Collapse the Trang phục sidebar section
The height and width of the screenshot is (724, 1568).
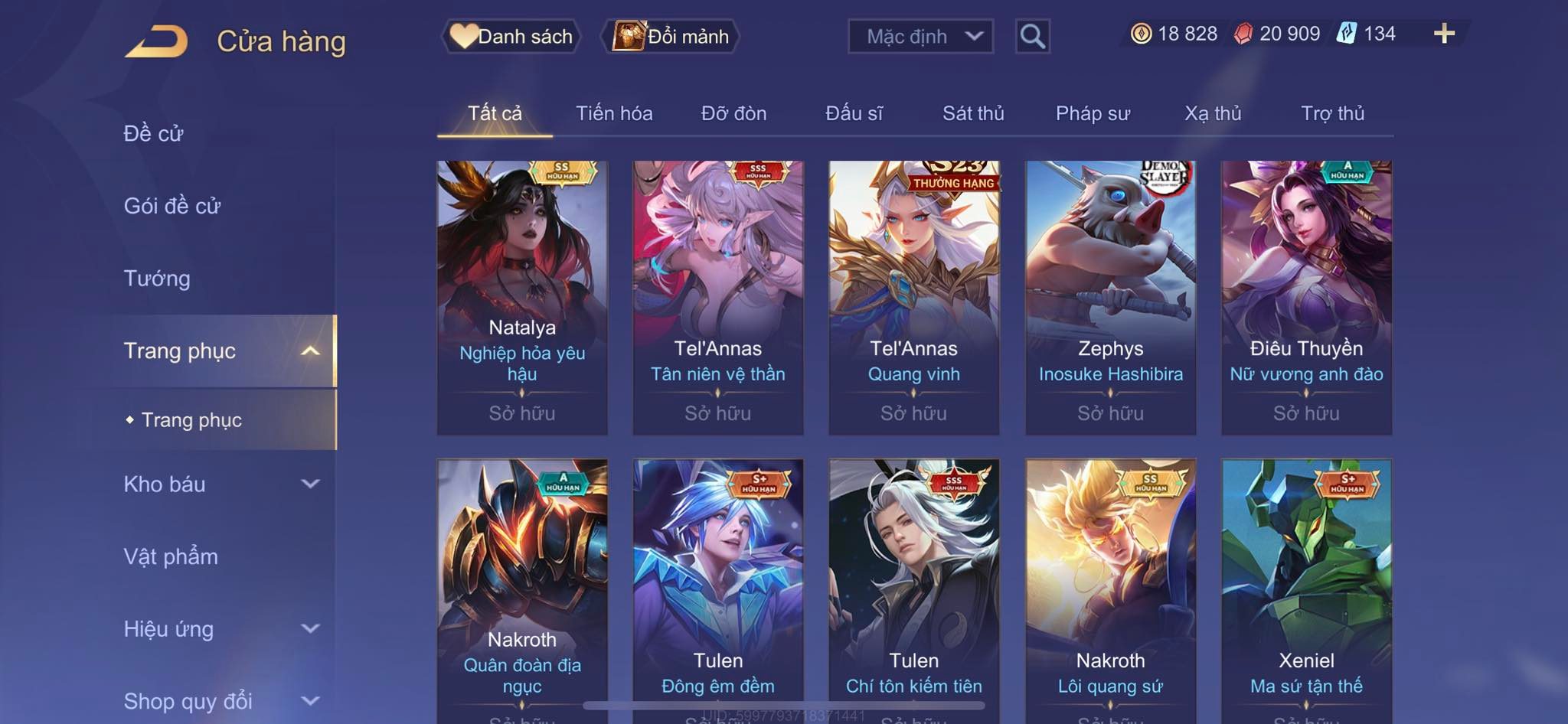(310, 351)
